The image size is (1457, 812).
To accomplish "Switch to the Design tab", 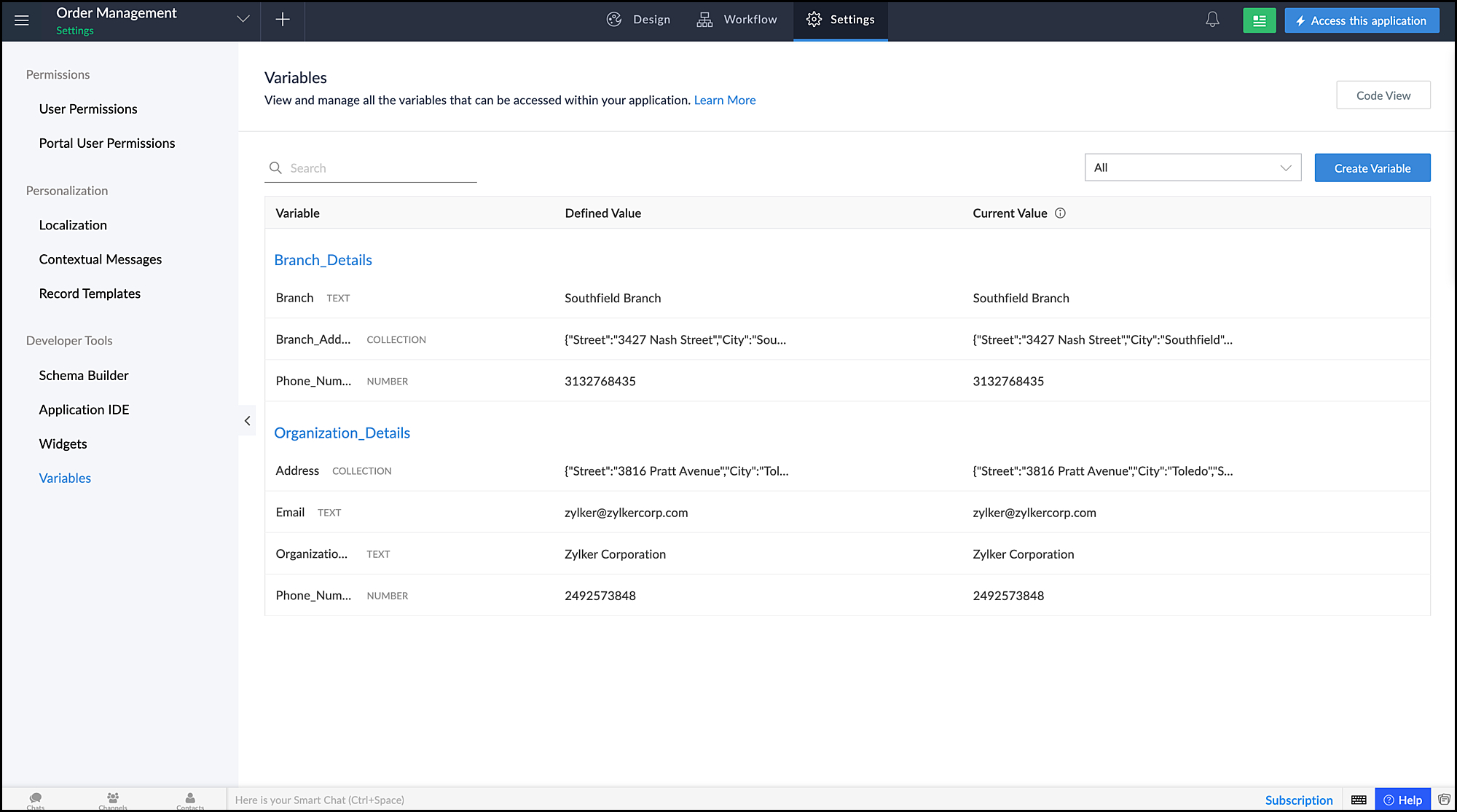I will coord(638,20).
